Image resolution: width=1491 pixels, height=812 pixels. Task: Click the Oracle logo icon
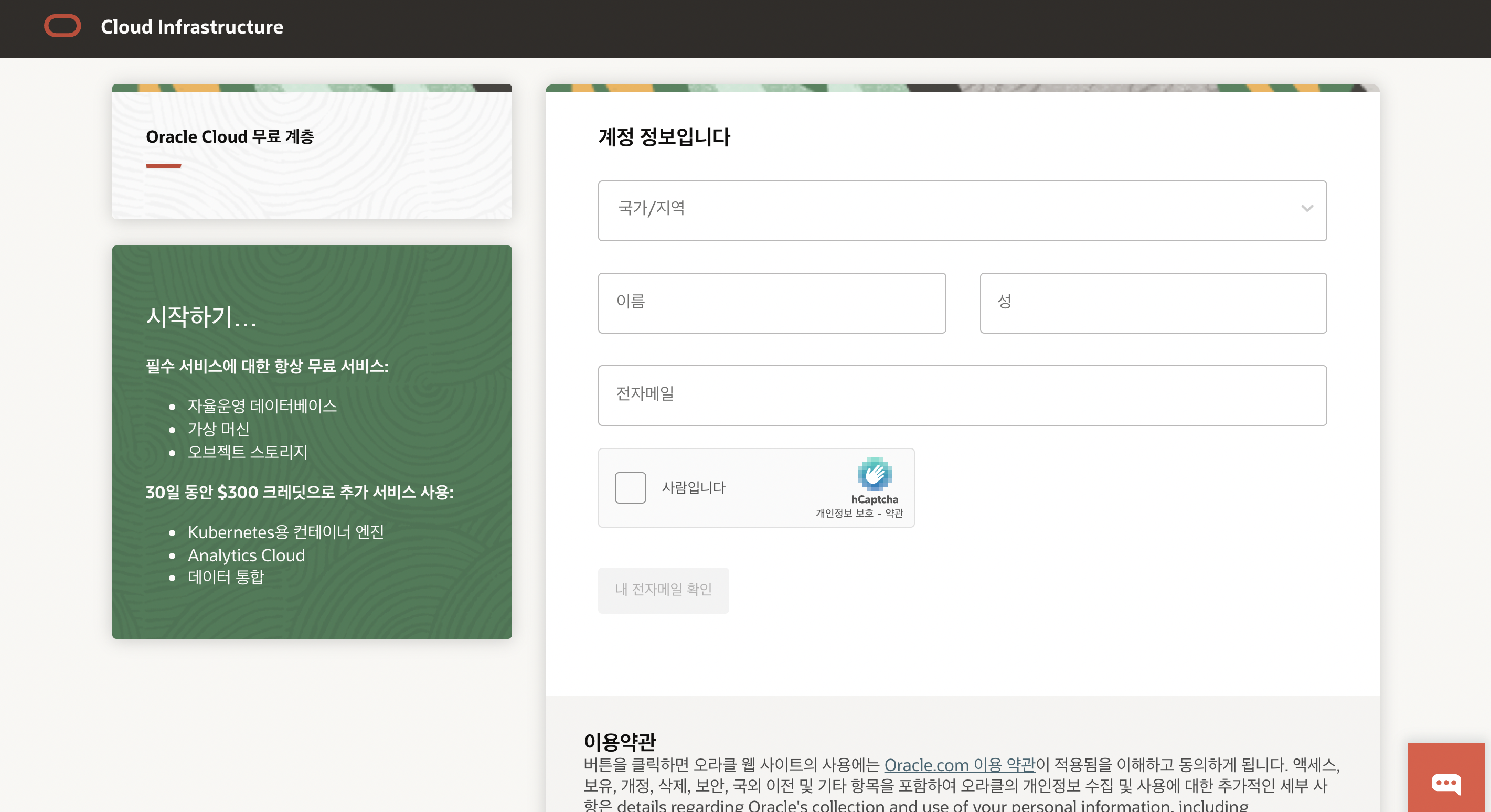62,26
